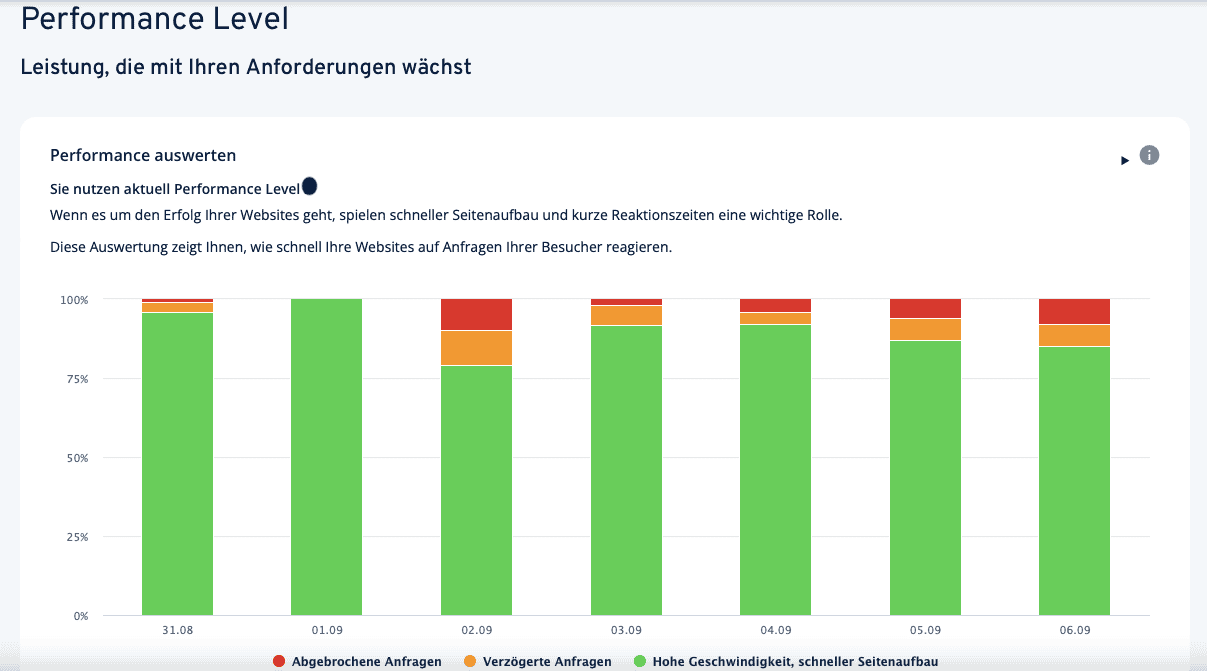Toggle the Abgebrochene Anfragen legend entry
Screen dimensions: 1207x671
point(357,661)
